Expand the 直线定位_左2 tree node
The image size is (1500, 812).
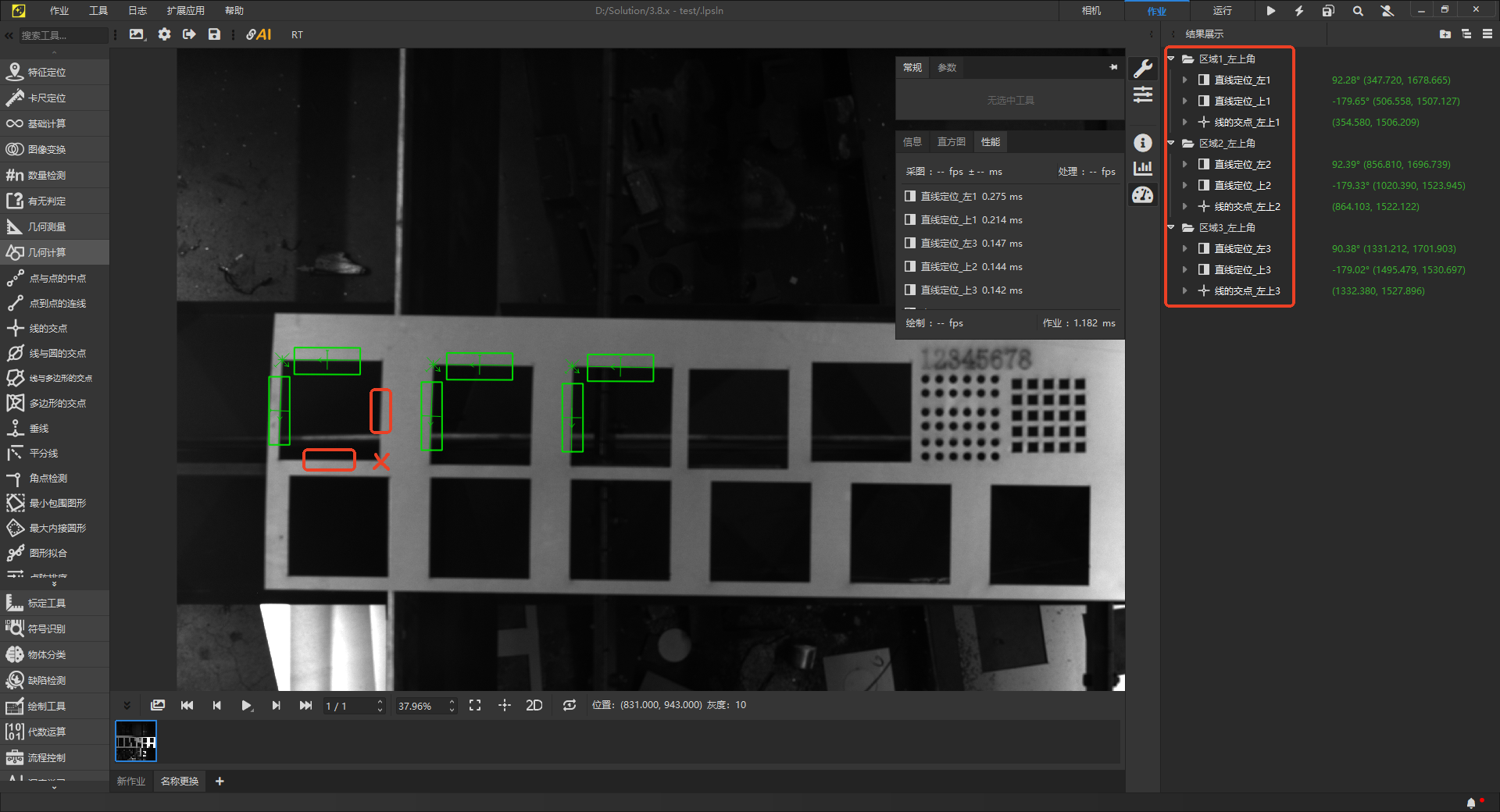[x=1185, y=165]
